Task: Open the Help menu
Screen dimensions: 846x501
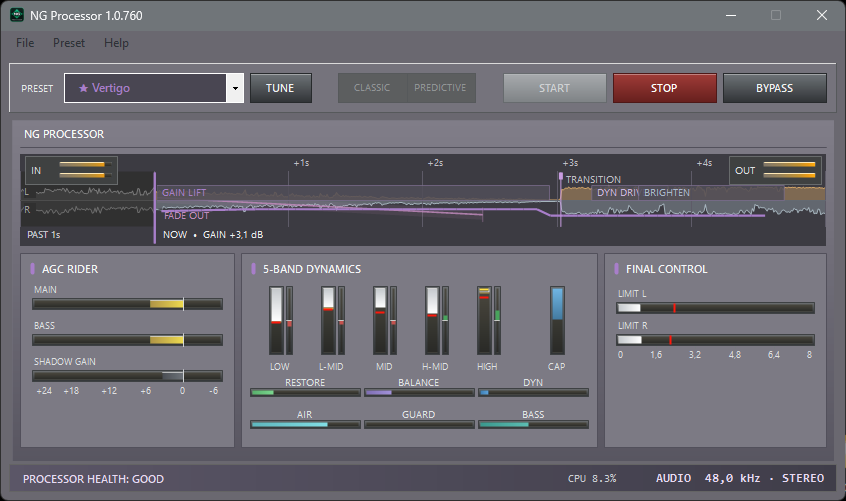Action: [116, 43]
